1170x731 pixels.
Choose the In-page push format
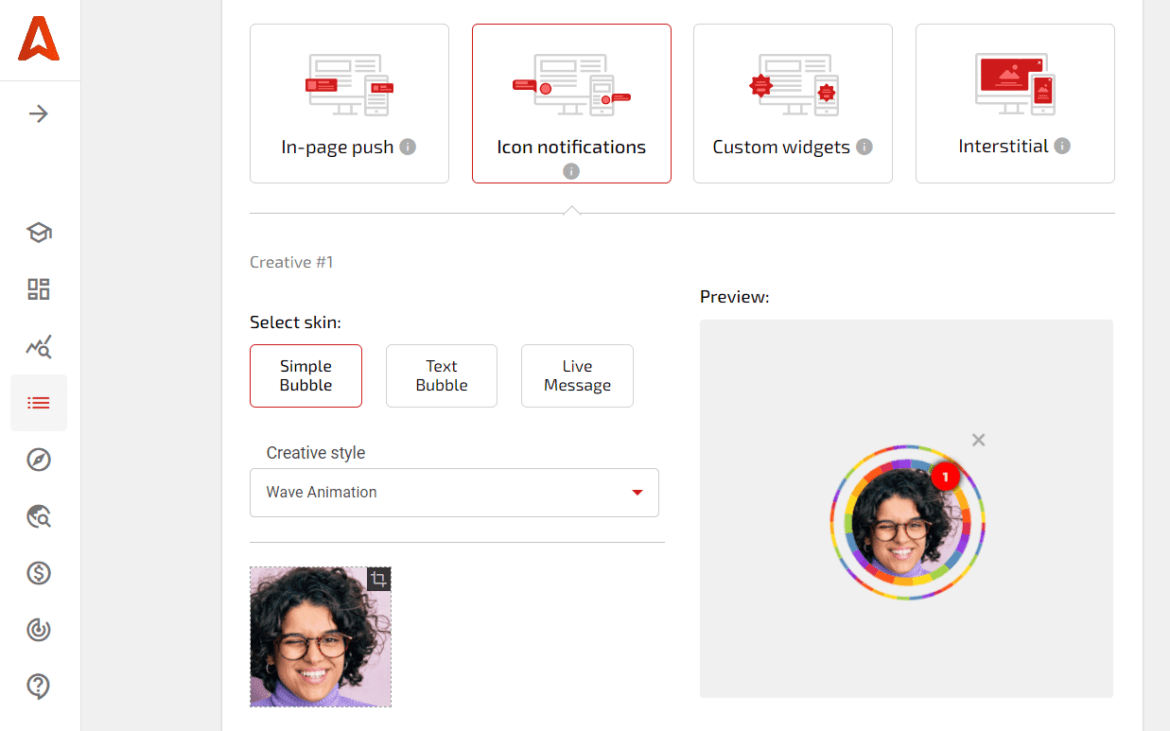tap(348, 103)
